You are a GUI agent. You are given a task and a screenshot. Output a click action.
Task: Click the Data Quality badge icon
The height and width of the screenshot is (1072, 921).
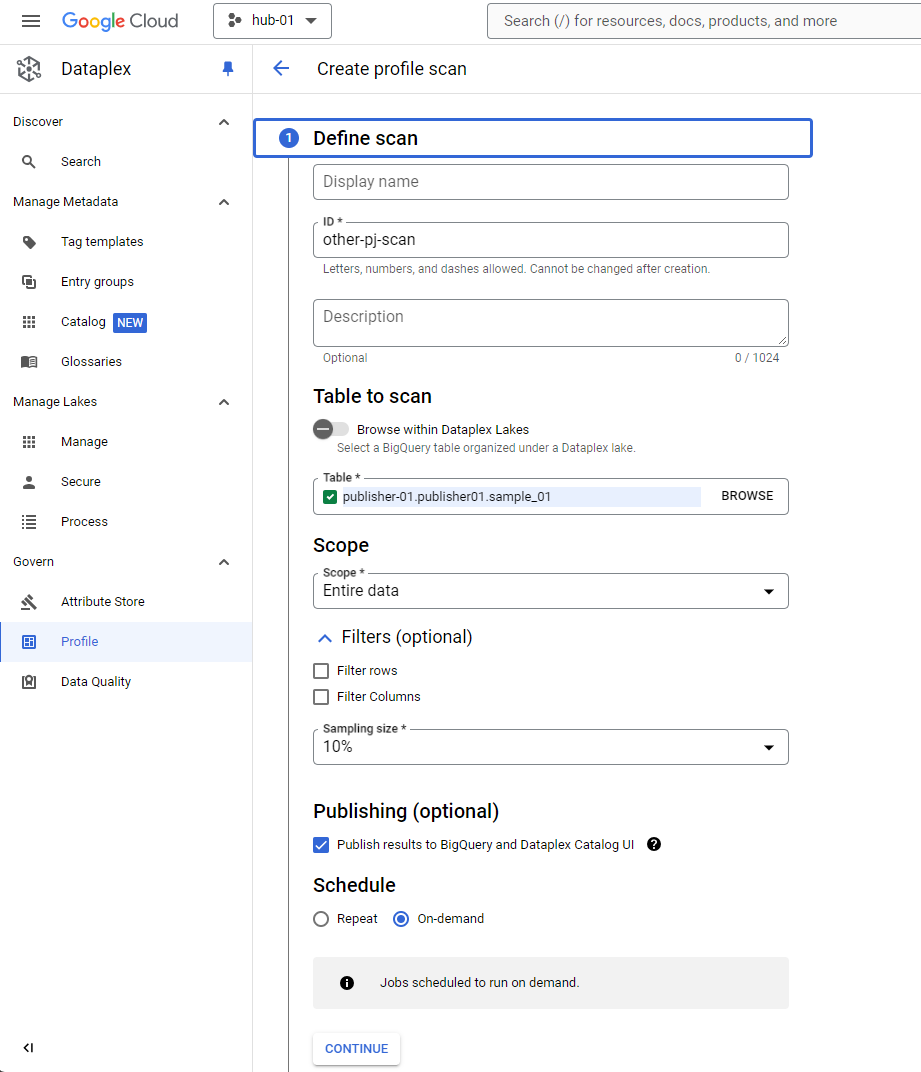click(x=29, y=682)
